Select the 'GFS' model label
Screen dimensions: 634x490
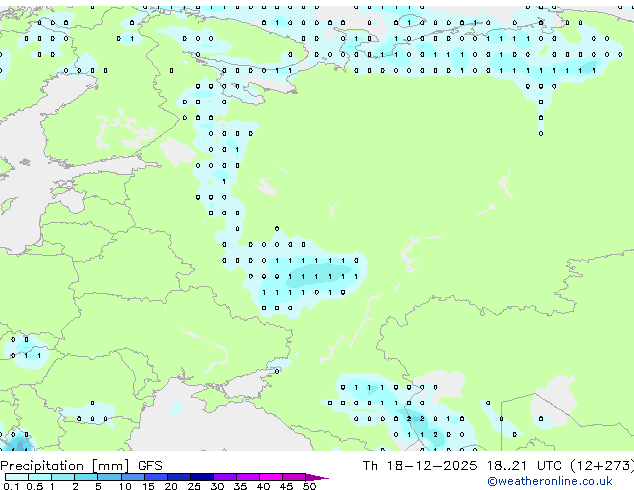click(x=150, y=466)
